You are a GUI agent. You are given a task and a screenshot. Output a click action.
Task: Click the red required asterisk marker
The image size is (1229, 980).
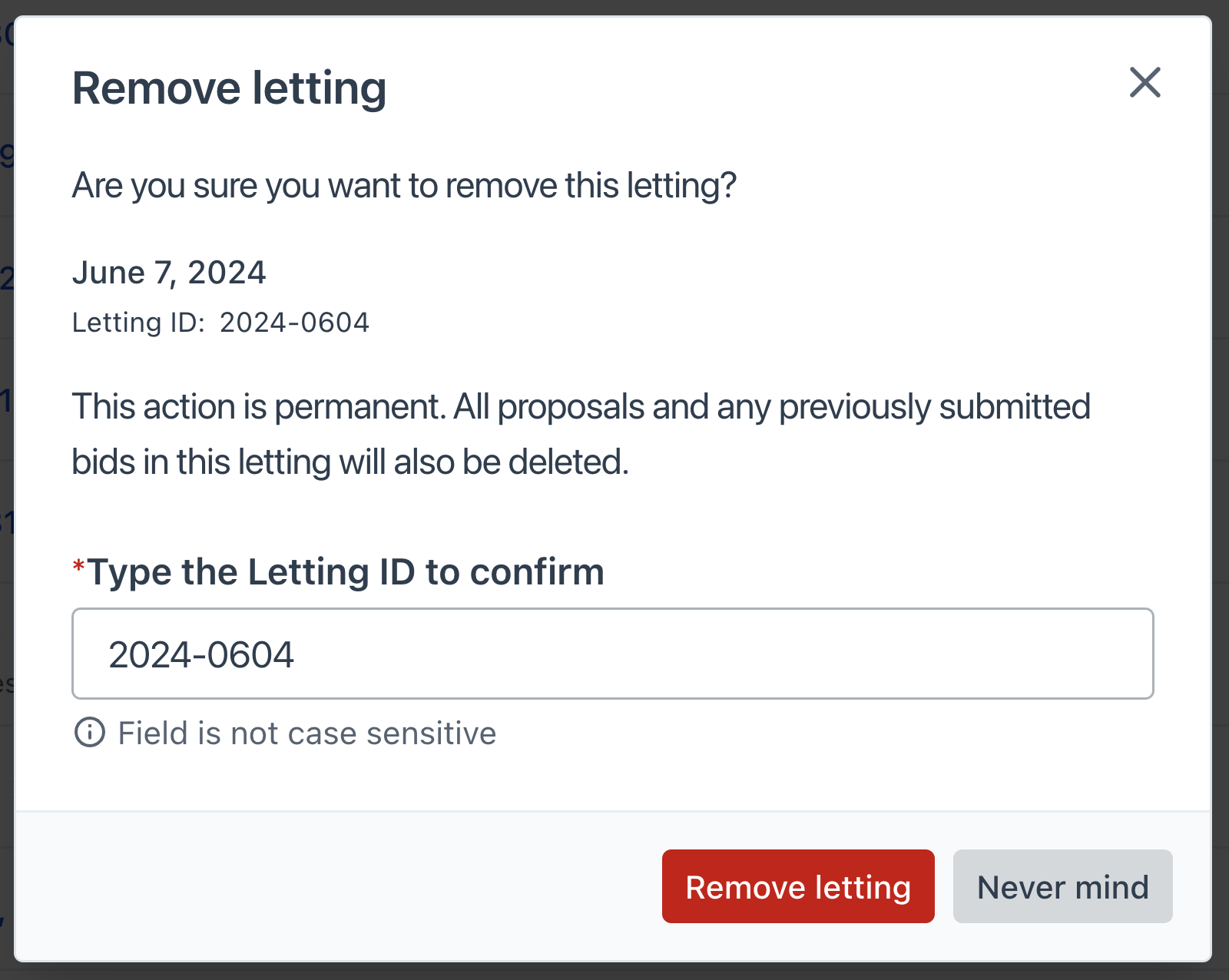point(78,568)
